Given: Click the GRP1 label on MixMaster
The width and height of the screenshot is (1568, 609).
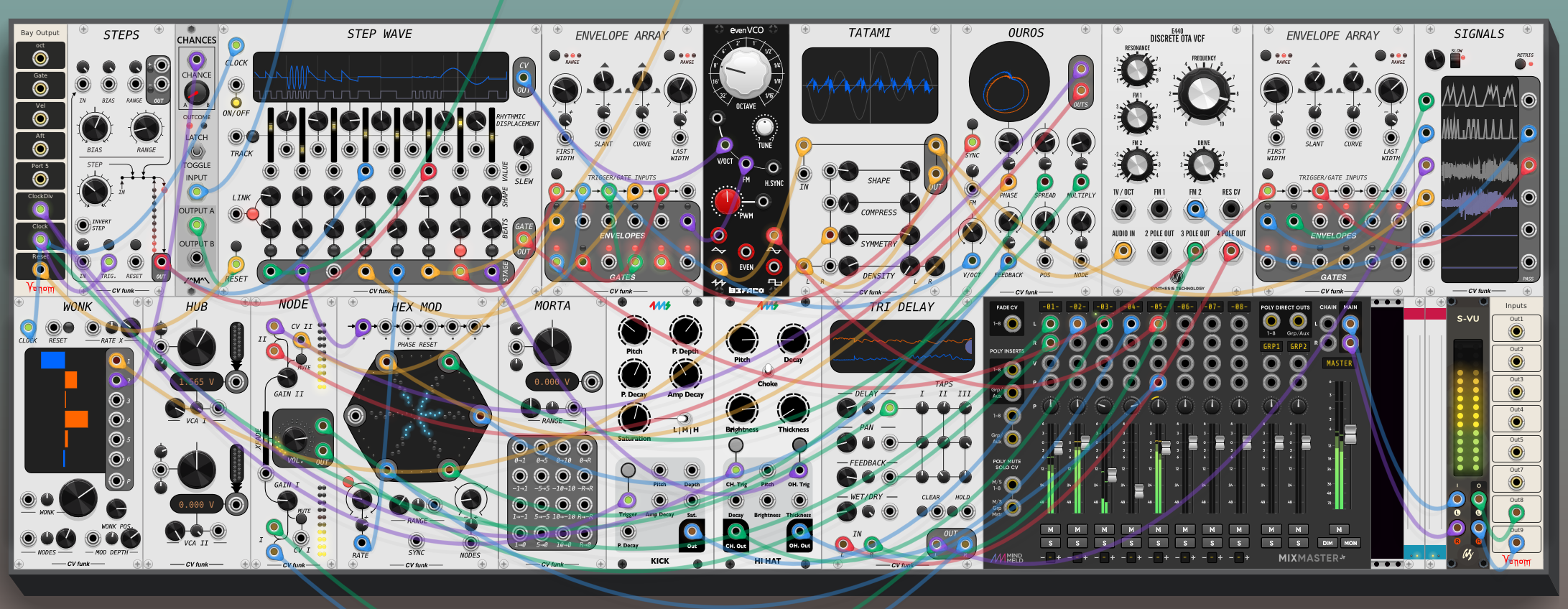Looking at the screenshot, I should [x=1271, y=346].
